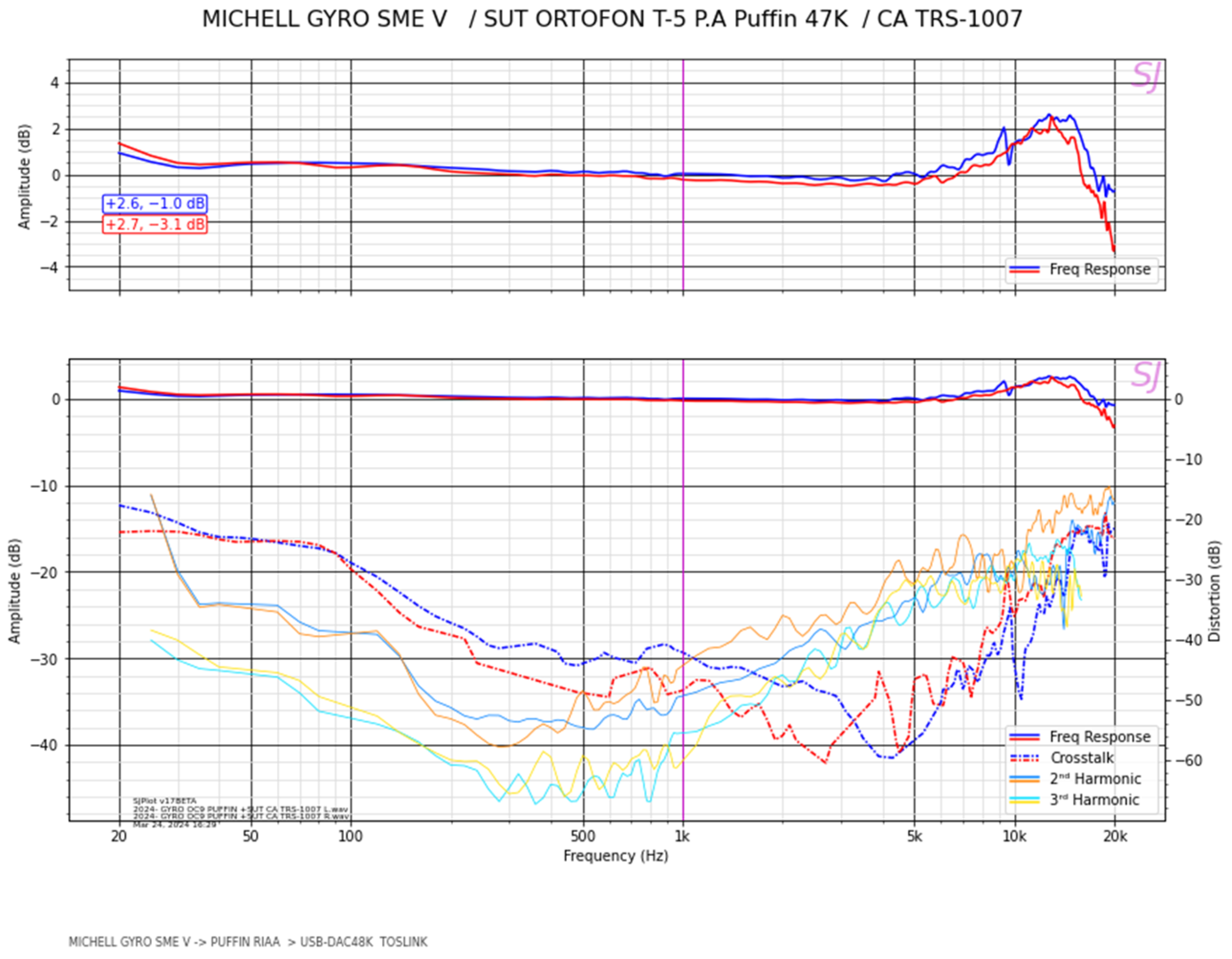Click the '5k' frequency tick label
Image resolution: width=1232 pixels, height=959 pixels.
pyautogui.click(x=915, y=836)
